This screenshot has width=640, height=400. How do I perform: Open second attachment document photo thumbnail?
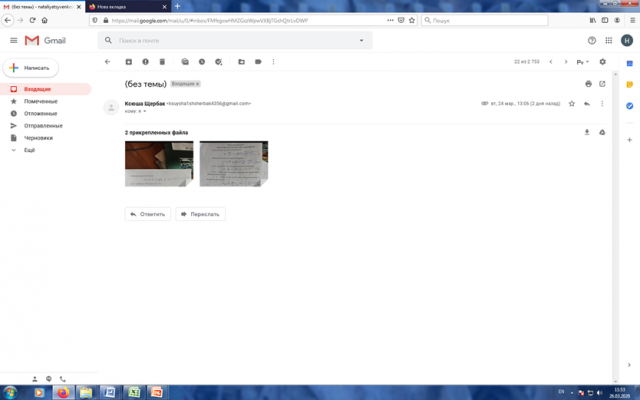tap(233, 164)
